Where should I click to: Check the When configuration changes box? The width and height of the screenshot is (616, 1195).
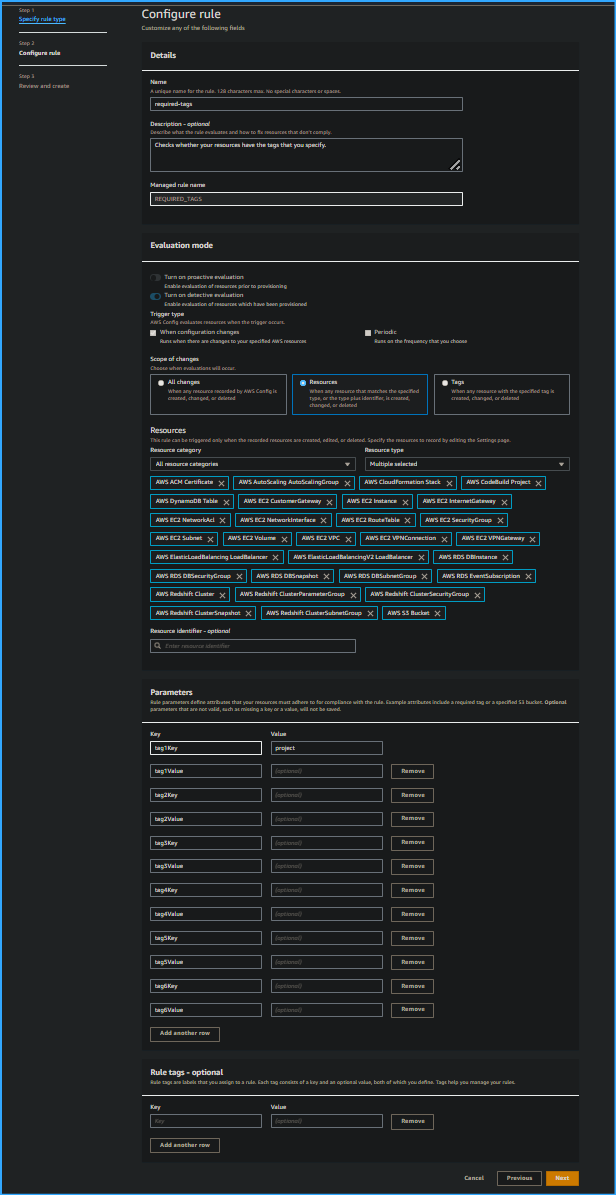[153, 333]
